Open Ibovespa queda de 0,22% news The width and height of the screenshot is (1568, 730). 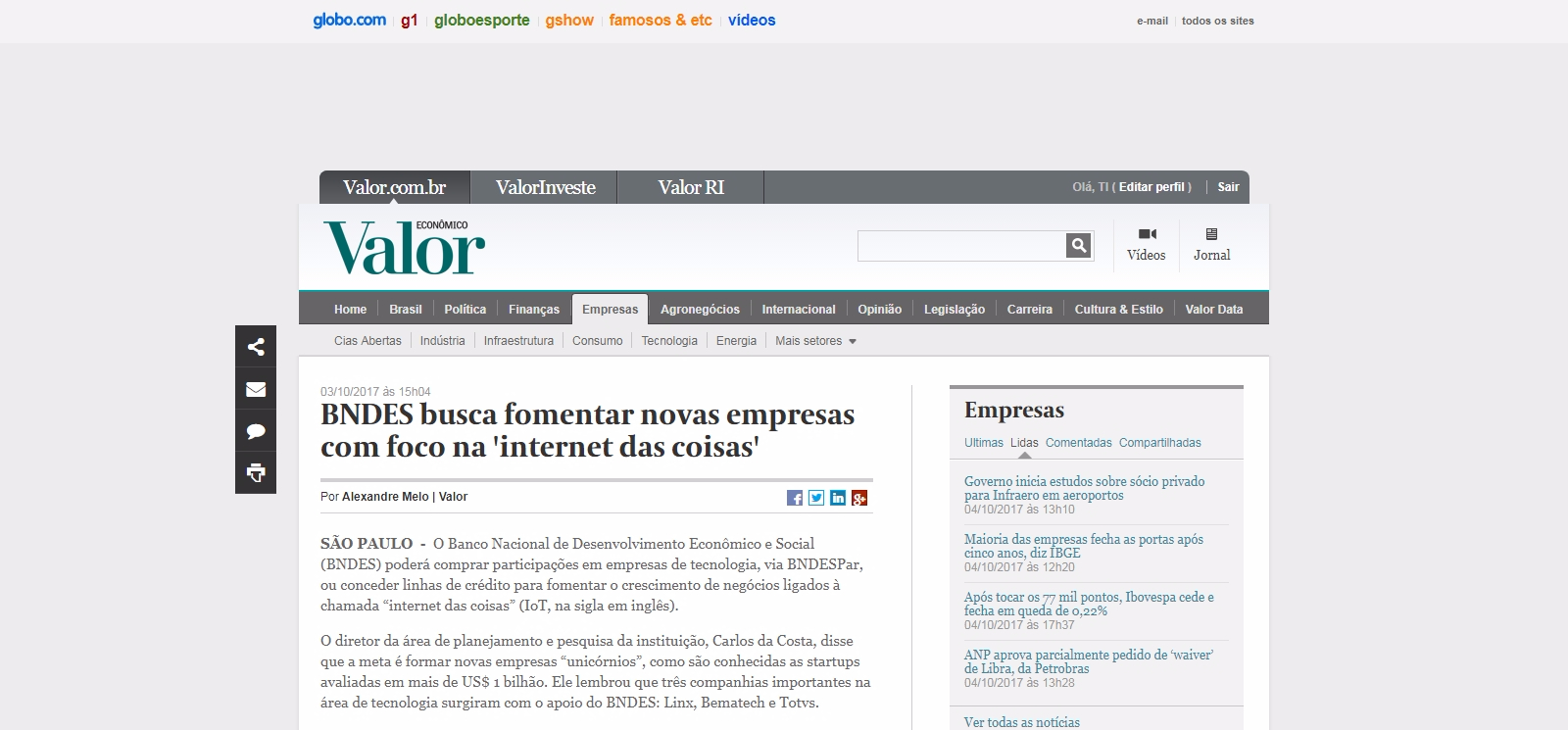tap(1089, 604)
